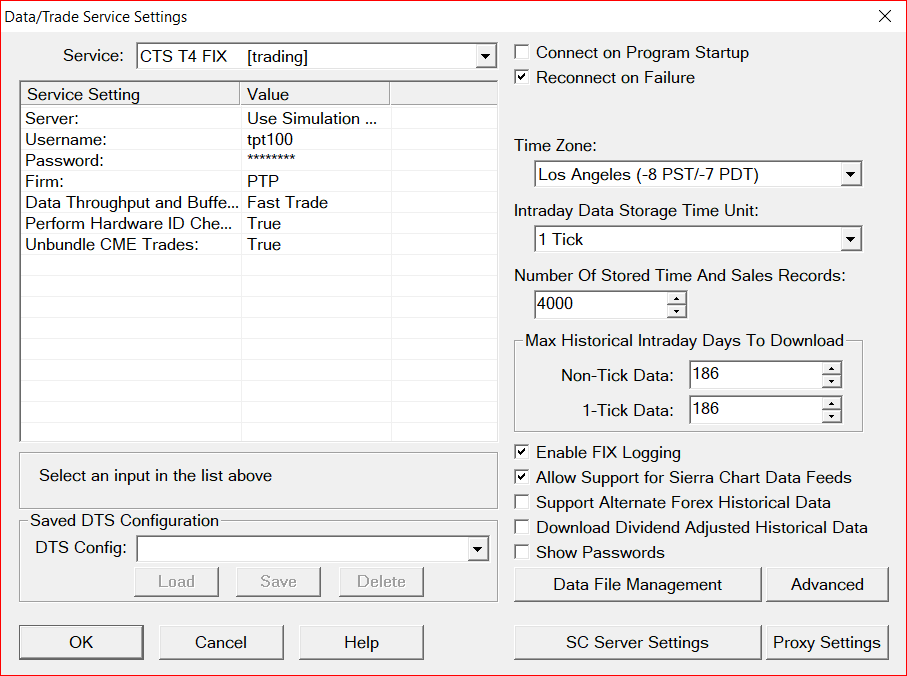This screenshot has width=907, height=676.
Task: Open SC Server Settings
Action: tap(637, 642)
